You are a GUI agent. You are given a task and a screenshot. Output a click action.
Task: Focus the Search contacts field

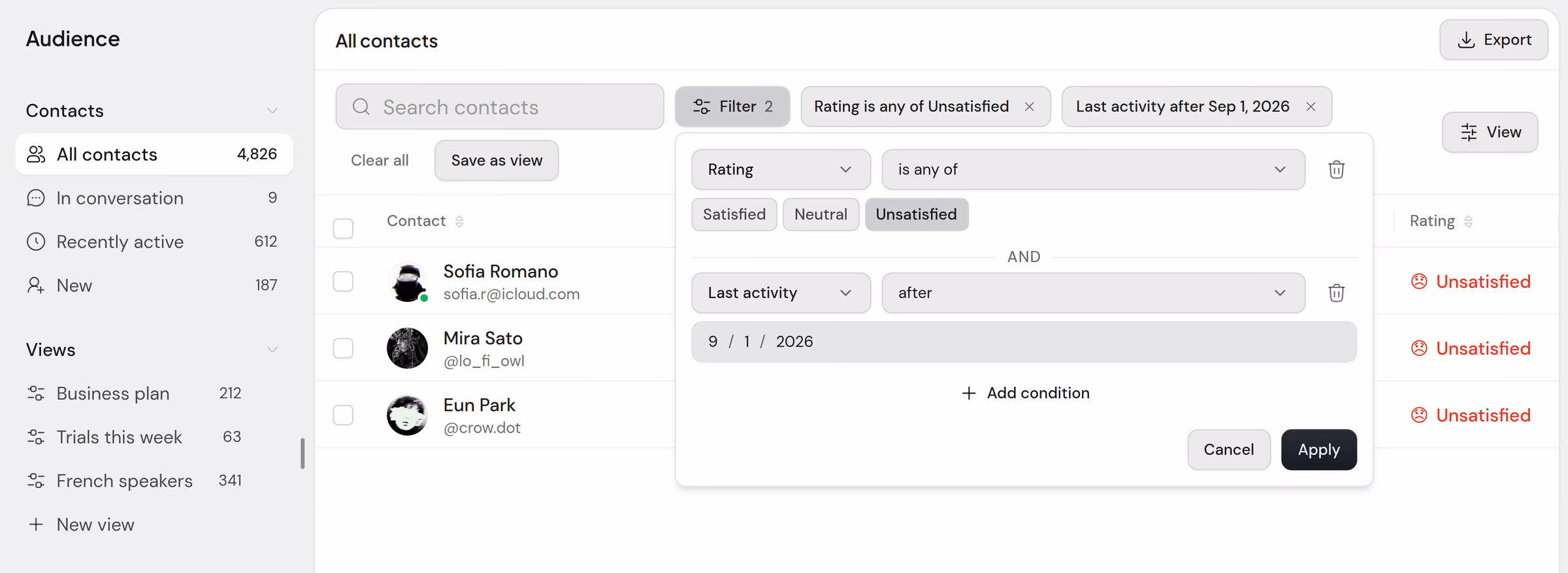(500, 106)
